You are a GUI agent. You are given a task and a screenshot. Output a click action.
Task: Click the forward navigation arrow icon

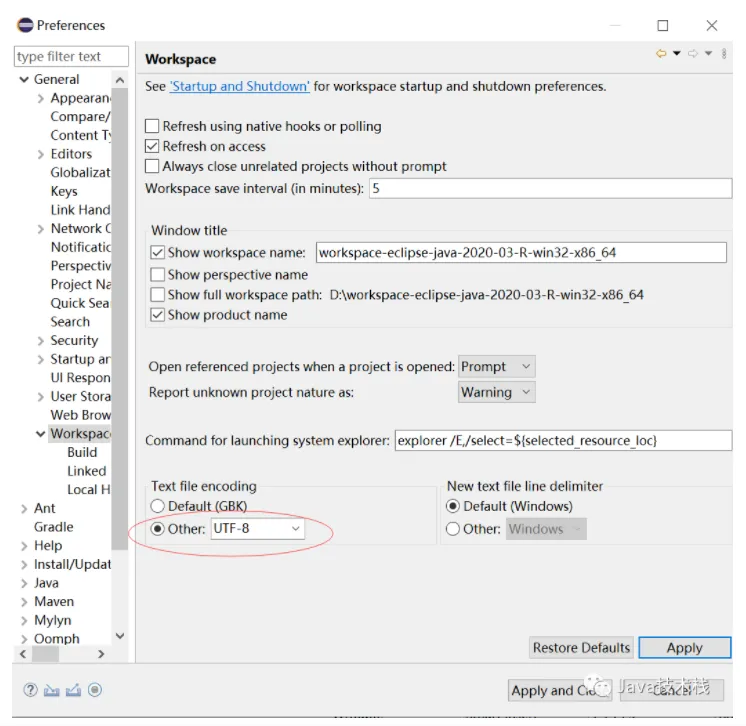(693, 53)
